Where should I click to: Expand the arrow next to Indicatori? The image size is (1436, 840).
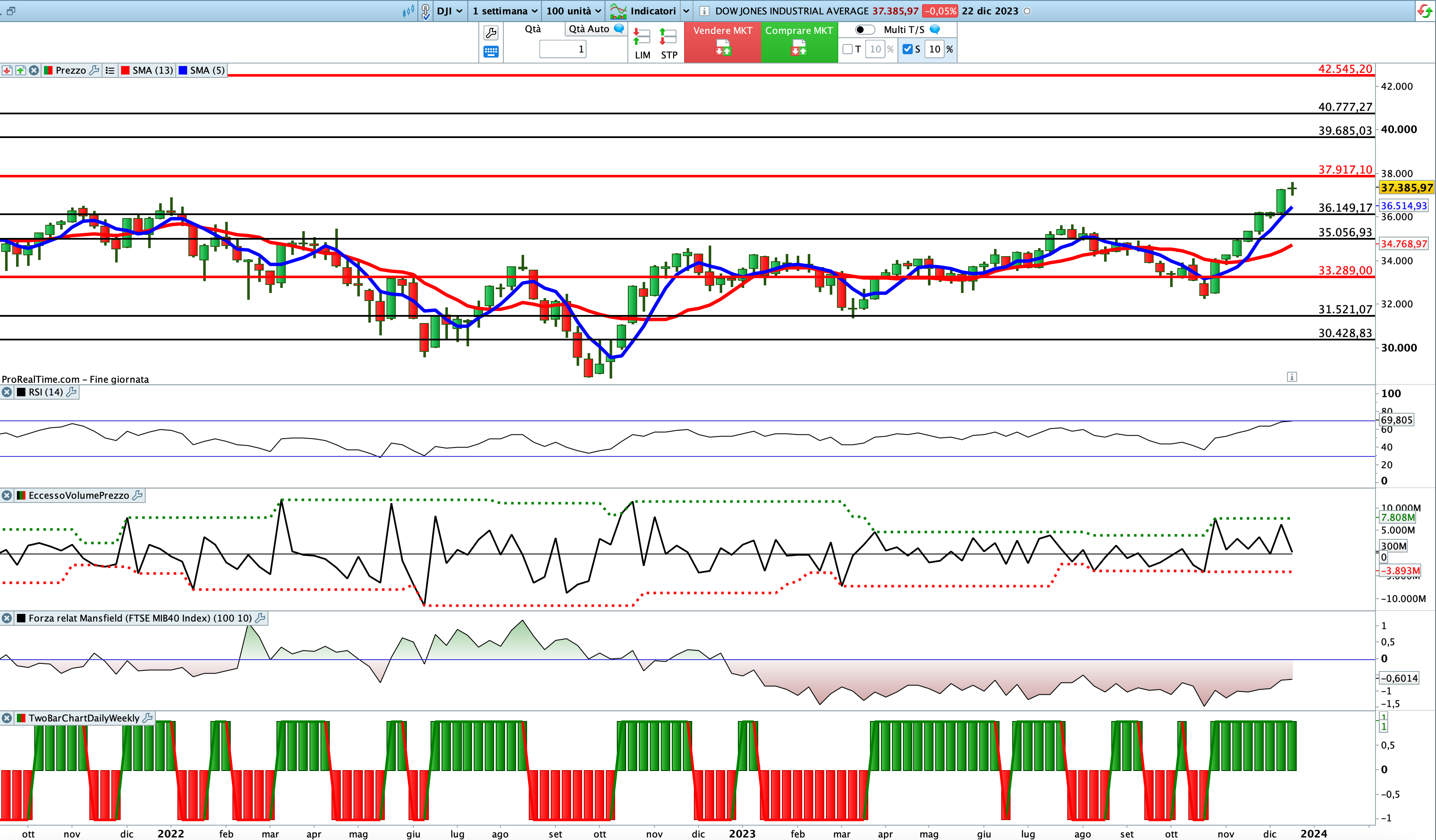point(686,11)
